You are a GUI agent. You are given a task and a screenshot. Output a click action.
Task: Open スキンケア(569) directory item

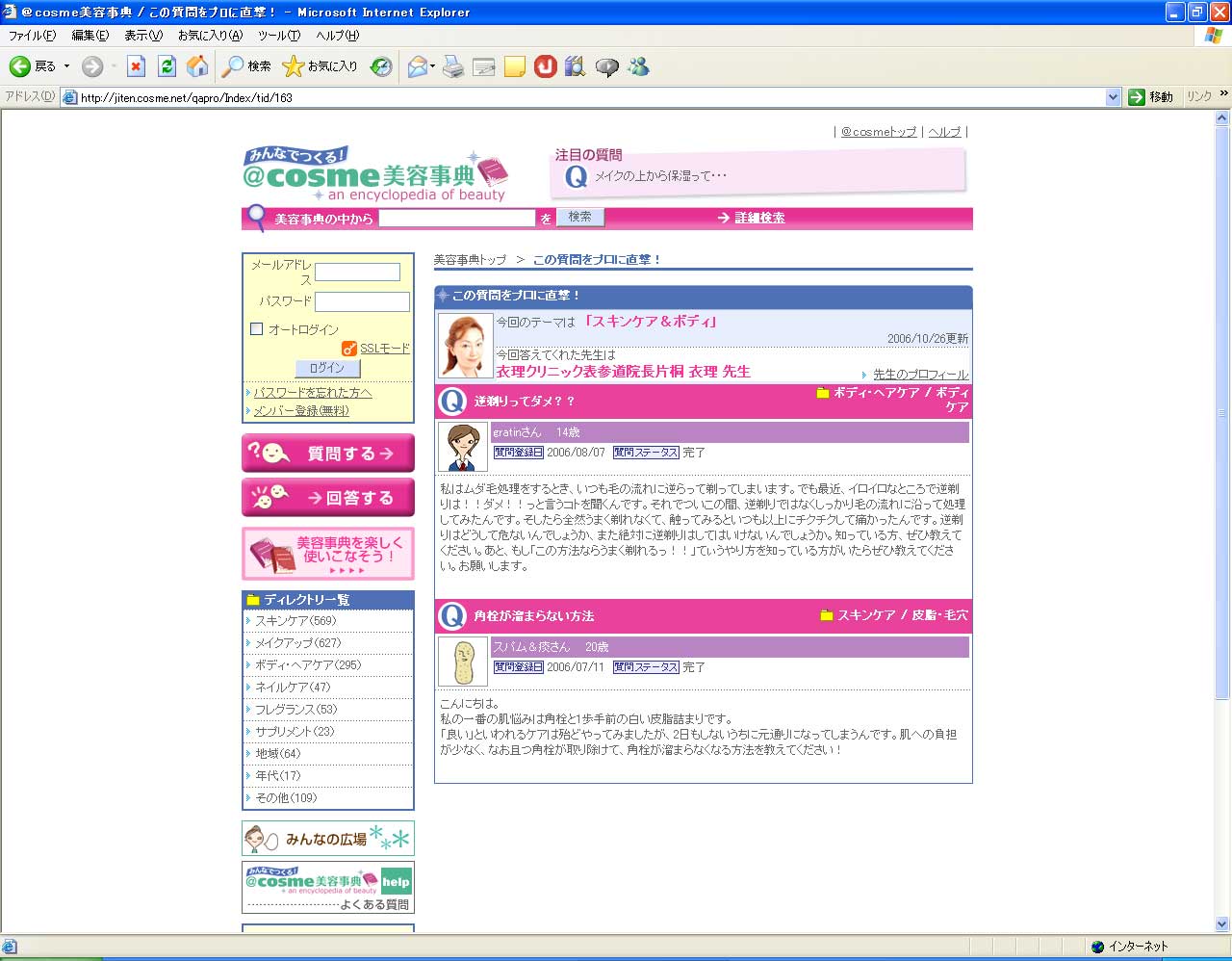(295, 621)
